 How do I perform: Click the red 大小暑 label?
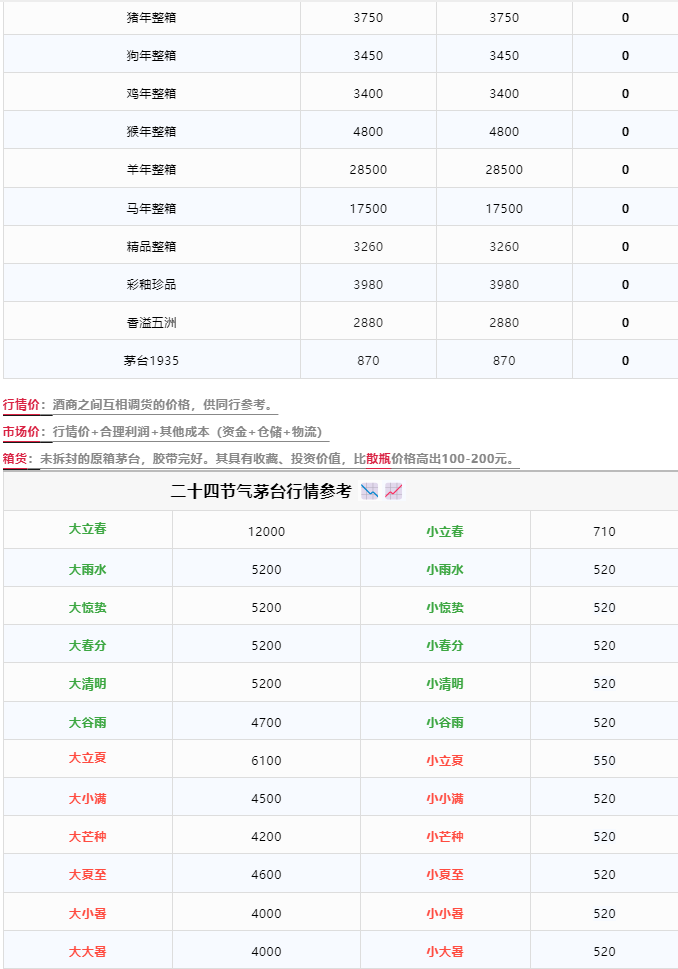click(x=88, y=913)
